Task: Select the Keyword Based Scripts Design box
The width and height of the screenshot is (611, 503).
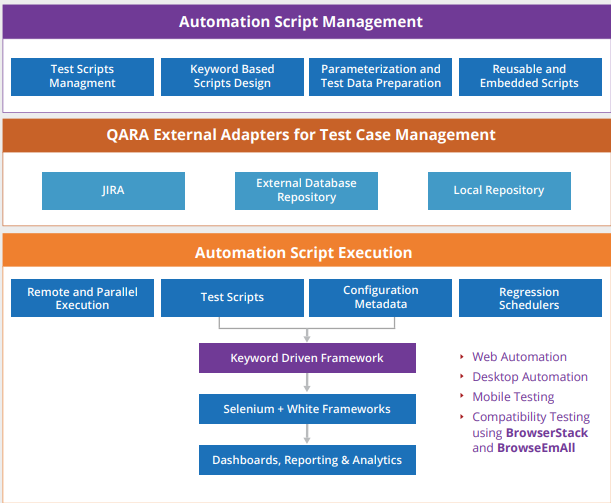Action: tap(232, 77)
